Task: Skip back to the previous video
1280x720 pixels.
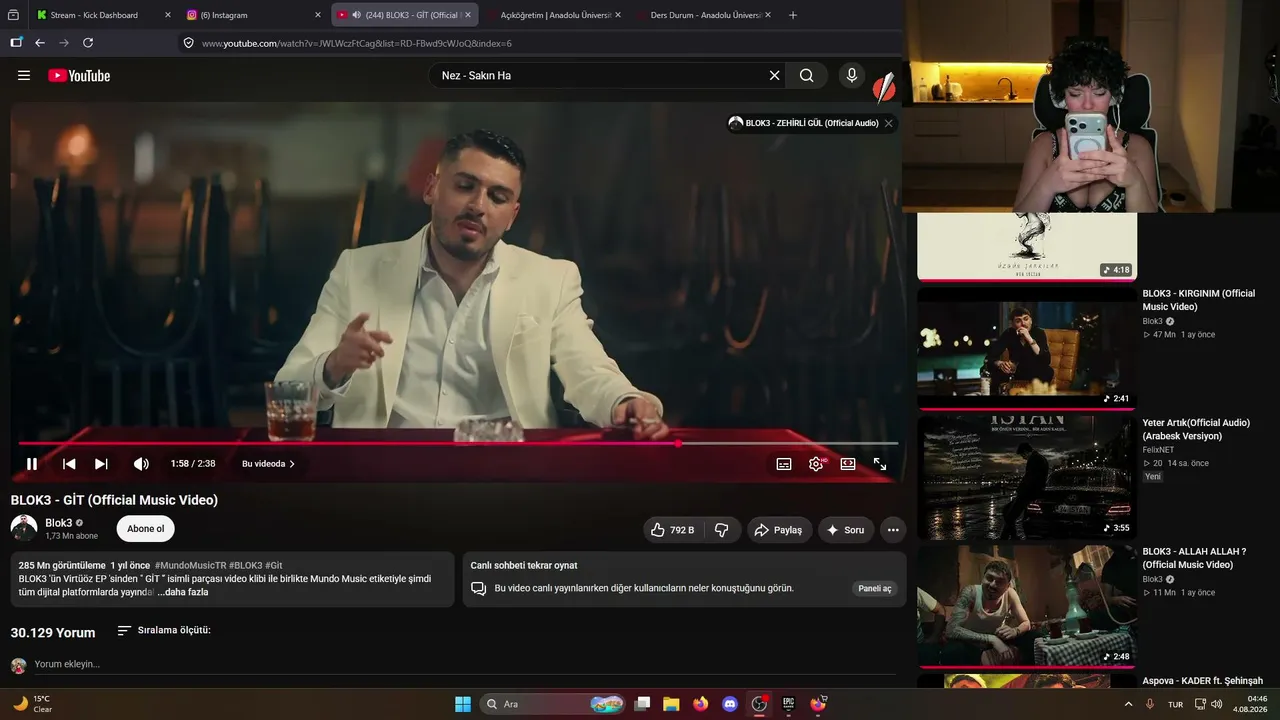Action: [x=69, y=464]
